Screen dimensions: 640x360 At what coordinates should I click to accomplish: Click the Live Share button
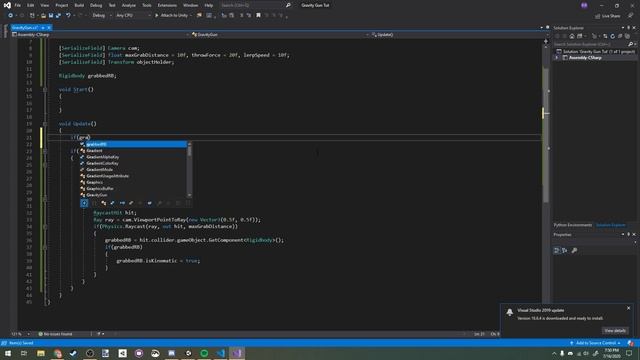(608, 16)
